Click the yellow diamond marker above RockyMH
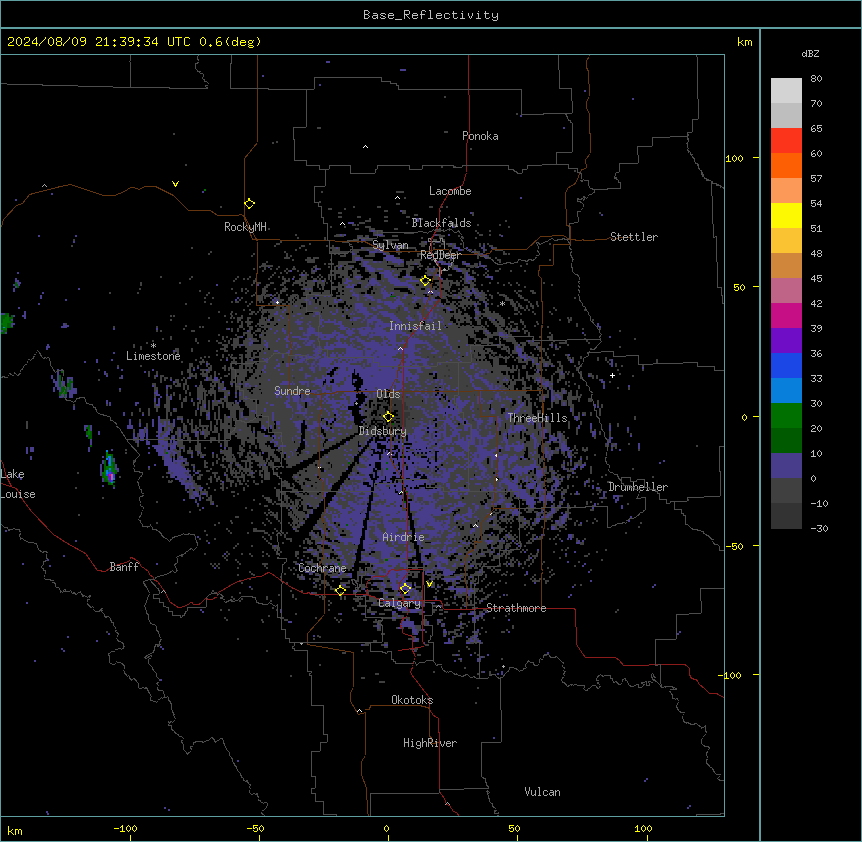Viewport: 862px width, 842px height. coord(250,204)
